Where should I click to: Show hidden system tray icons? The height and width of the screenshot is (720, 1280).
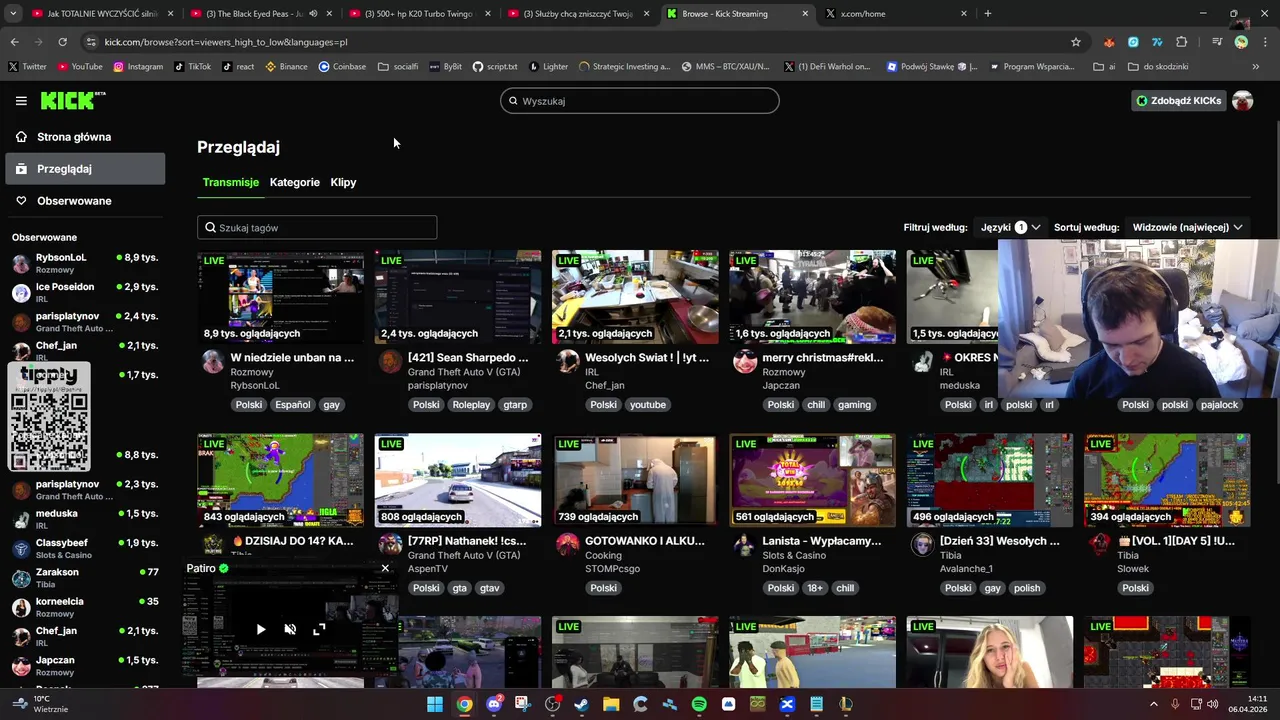pos(1153,704)
